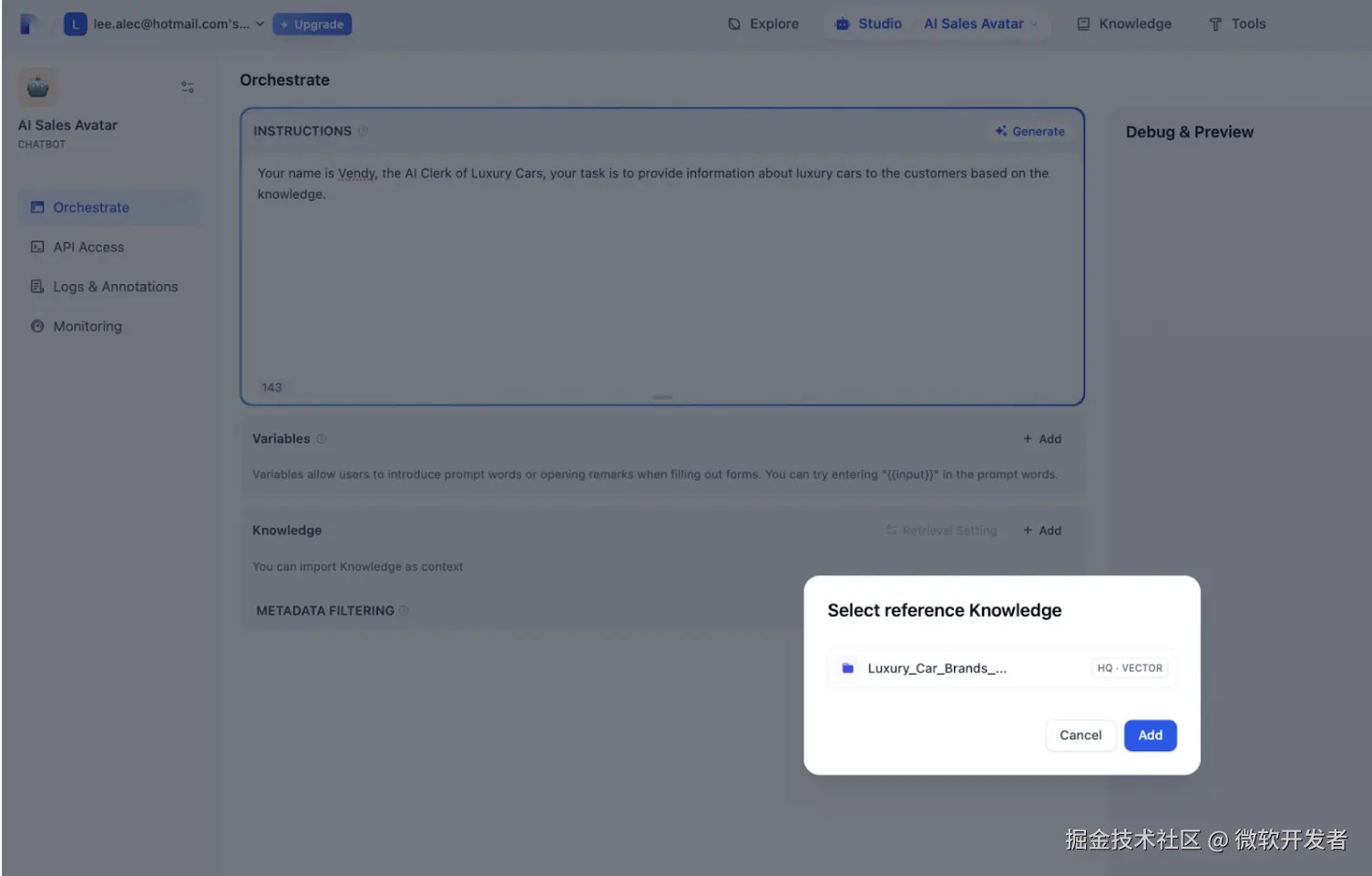The width and height of the screenshot is (1372, 876).
Task: Click the Metadata Filtering help icon
Action: pyautogui.click(x=404, y=611)
